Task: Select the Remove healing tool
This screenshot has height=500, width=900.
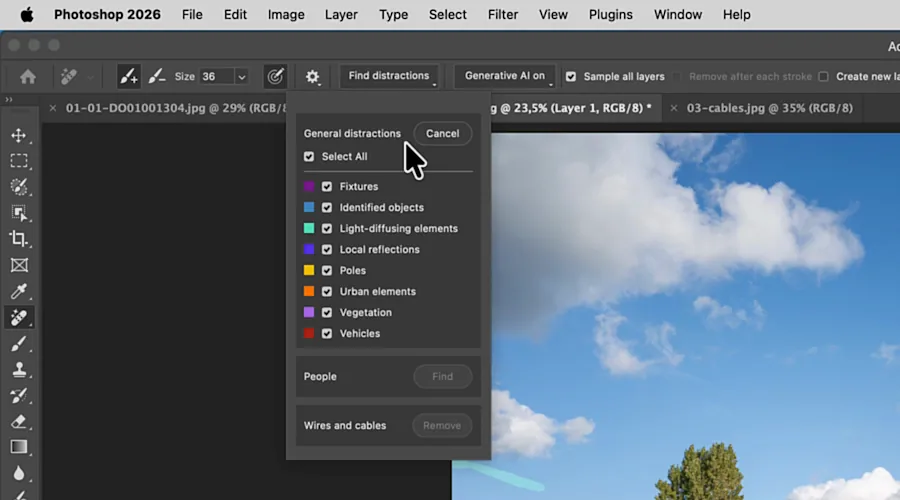Action: (x=18, y=317)
